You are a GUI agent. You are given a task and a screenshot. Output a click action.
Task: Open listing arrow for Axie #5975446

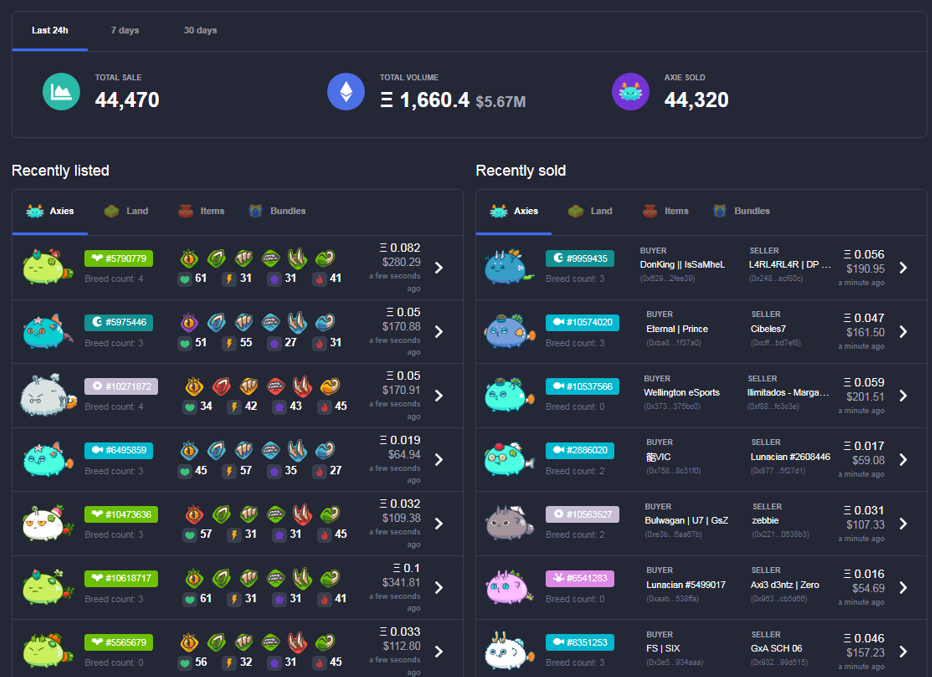439,332
